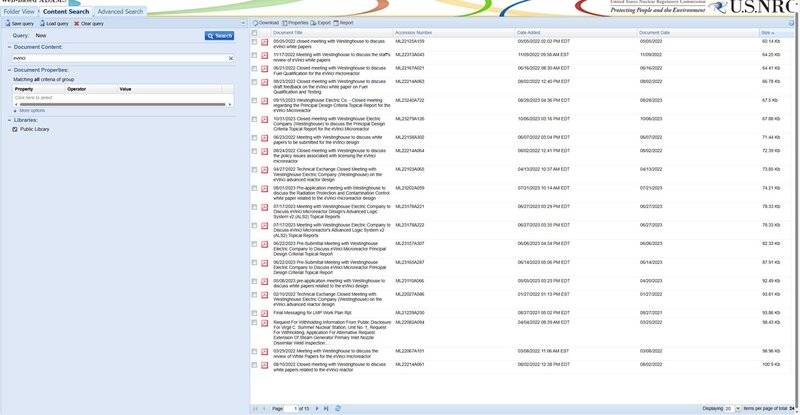Screen dimensions: 800x415
Task: Open PDF icon of Request For Withholding row
Action: point(265,323)
